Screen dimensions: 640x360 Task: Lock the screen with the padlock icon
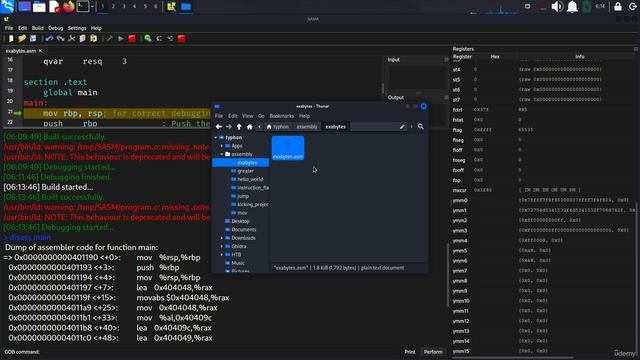pos(618,7)
